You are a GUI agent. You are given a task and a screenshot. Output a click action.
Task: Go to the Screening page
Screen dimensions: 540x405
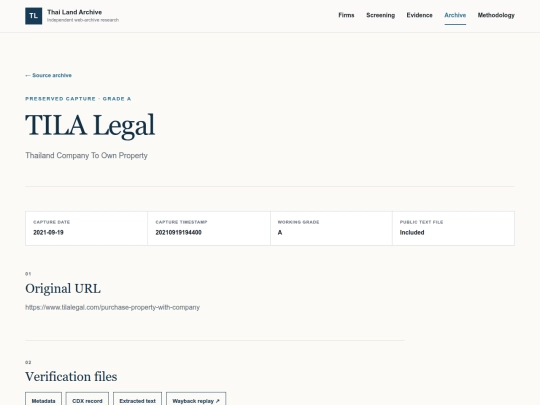tap(381, 15)
